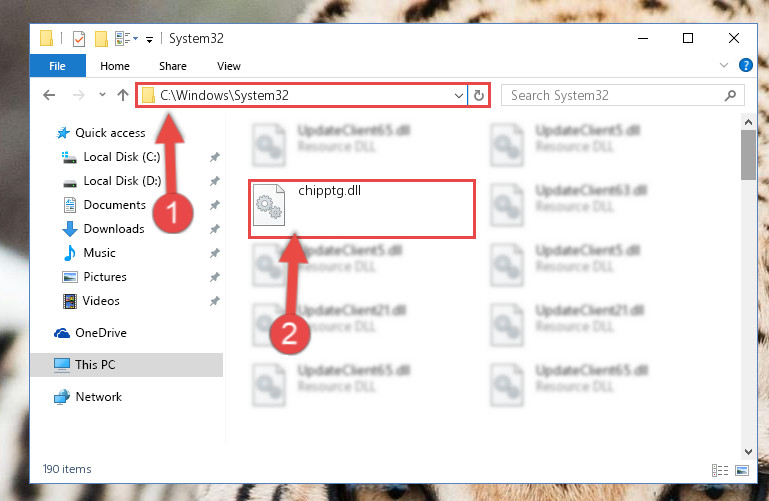Viewport: 769px width, 501px height.
Task: Click the Search System32 box
Action: tap(622, 95)
